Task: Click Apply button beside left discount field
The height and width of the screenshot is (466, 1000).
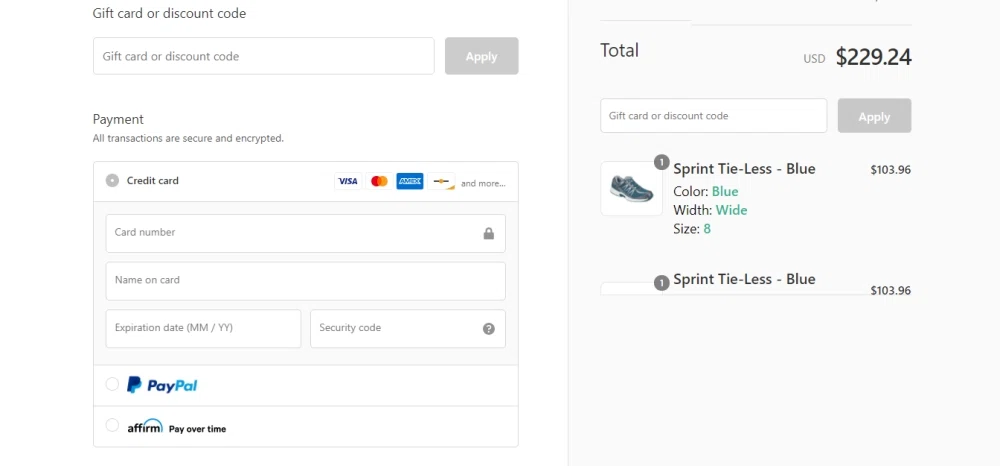Action: [x=482, y=56]
